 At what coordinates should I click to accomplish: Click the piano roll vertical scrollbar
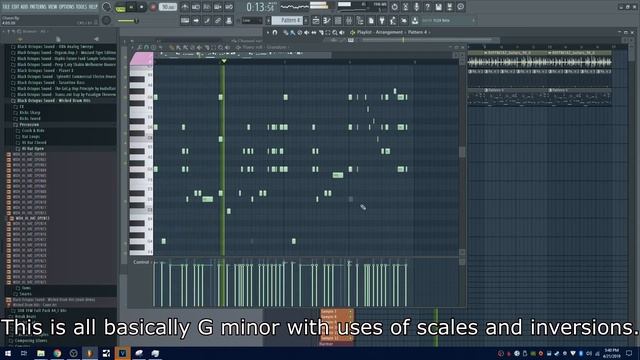pos(462,152)
